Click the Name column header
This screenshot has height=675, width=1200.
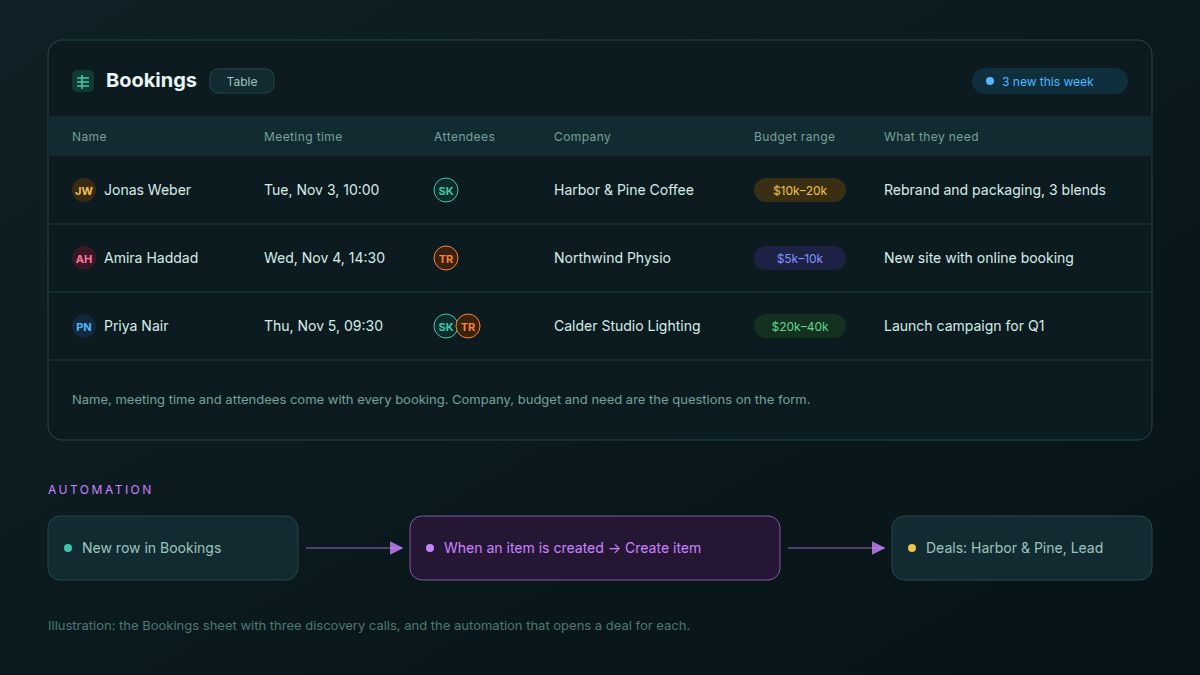coord(89,137)
